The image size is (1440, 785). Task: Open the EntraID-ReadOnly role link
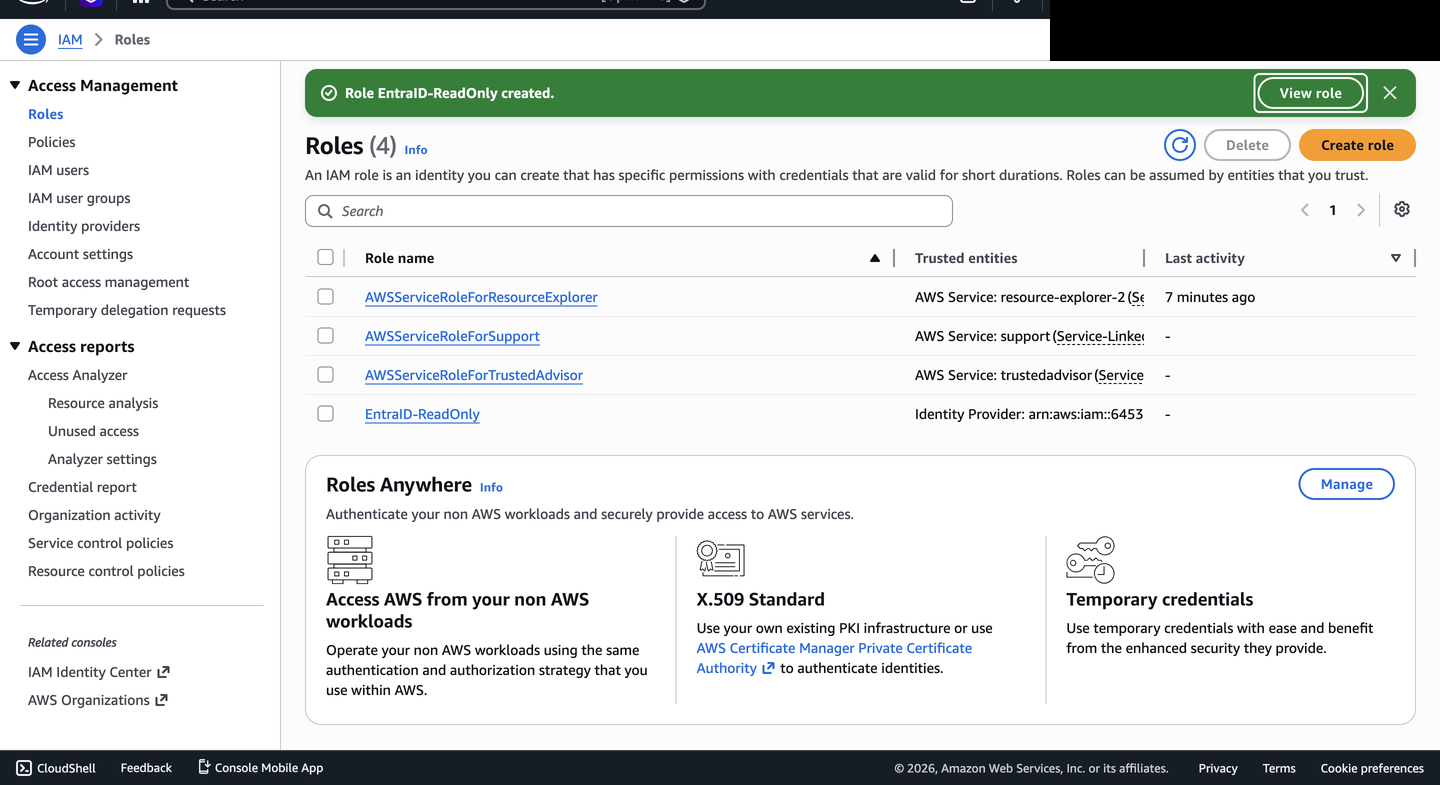pyautogui.click(x=422, y=414)
